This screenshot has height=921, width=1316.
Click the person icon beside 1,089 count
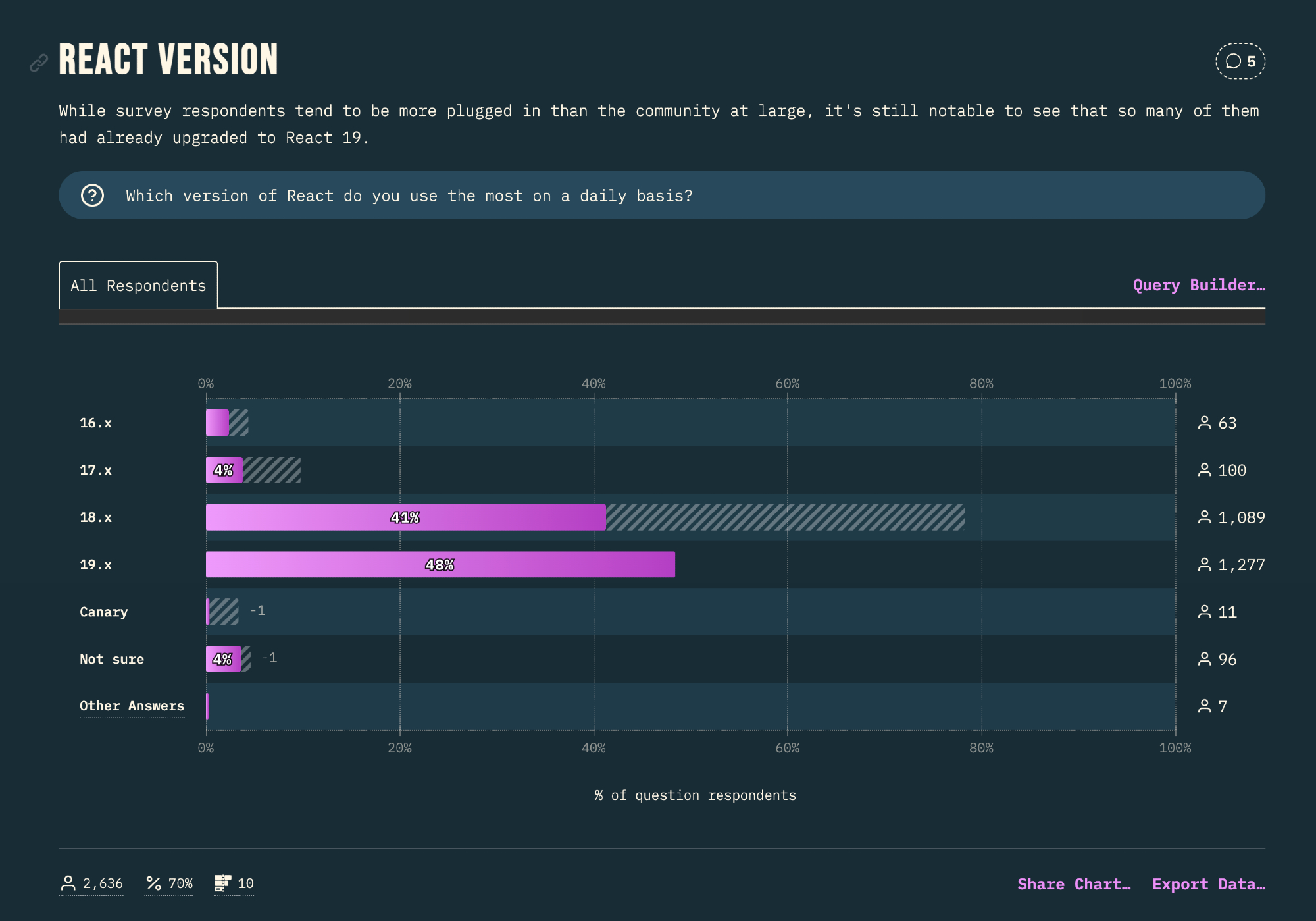pos(1204,517)
